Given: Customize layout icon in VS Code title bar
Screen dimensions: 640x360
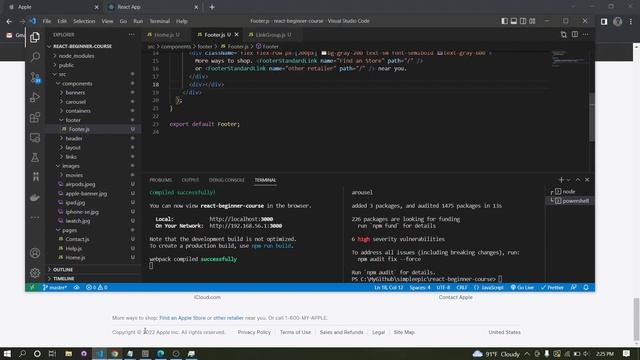Looking at the screenshot, I should (x=532, y=21).
